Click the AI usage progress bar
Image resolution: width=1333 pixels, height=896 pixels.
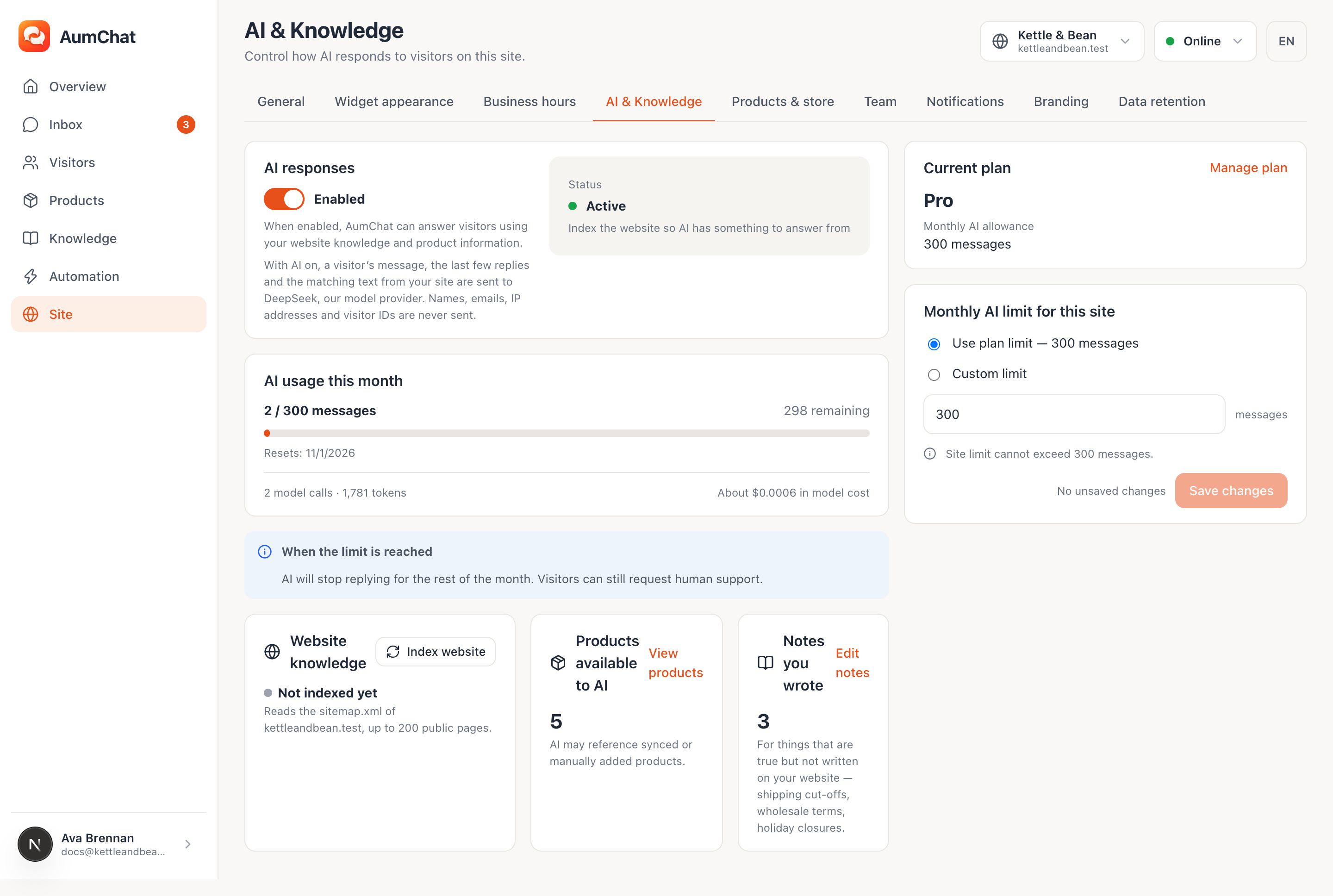[x=566, y=433]
